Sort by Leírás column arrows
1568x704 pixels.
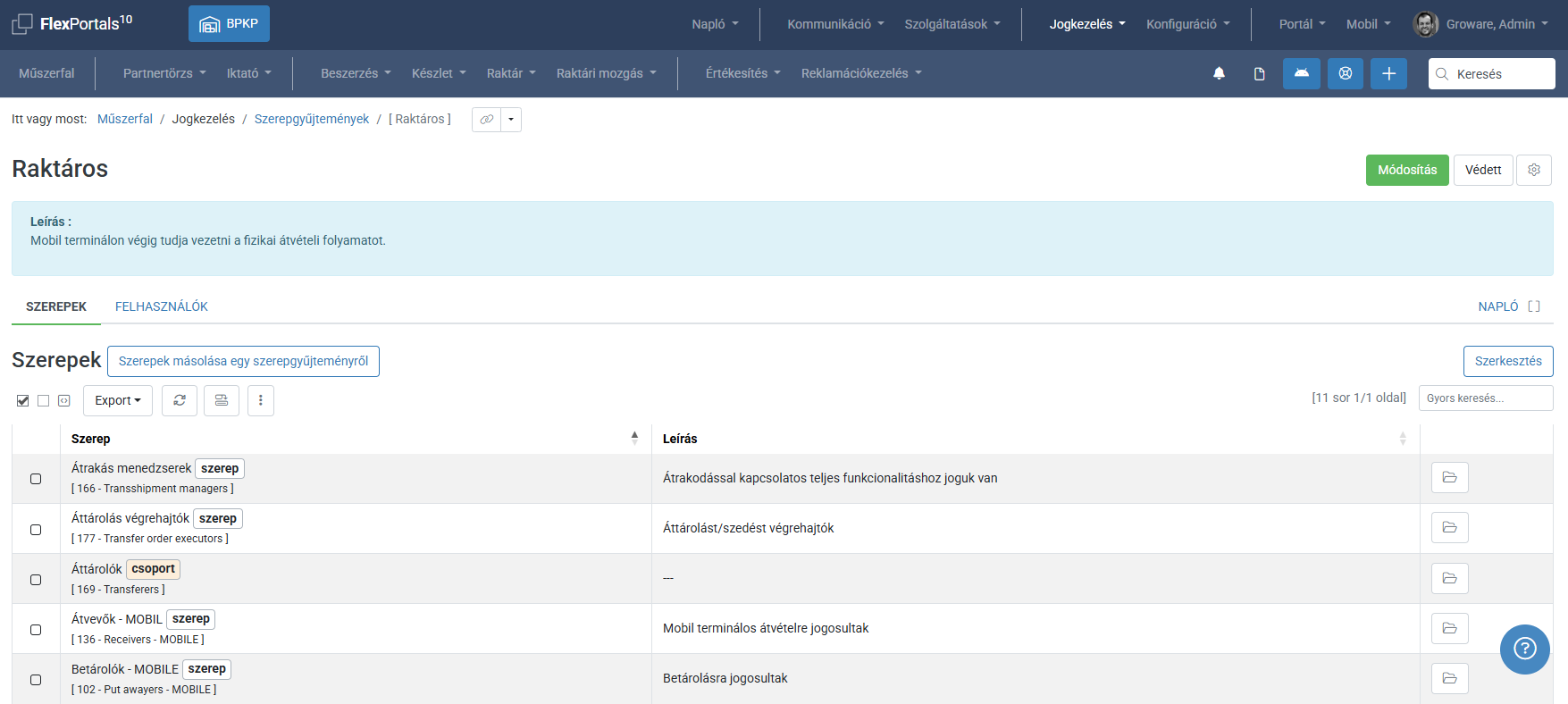pyautogui.click(x=1403, y=438)
